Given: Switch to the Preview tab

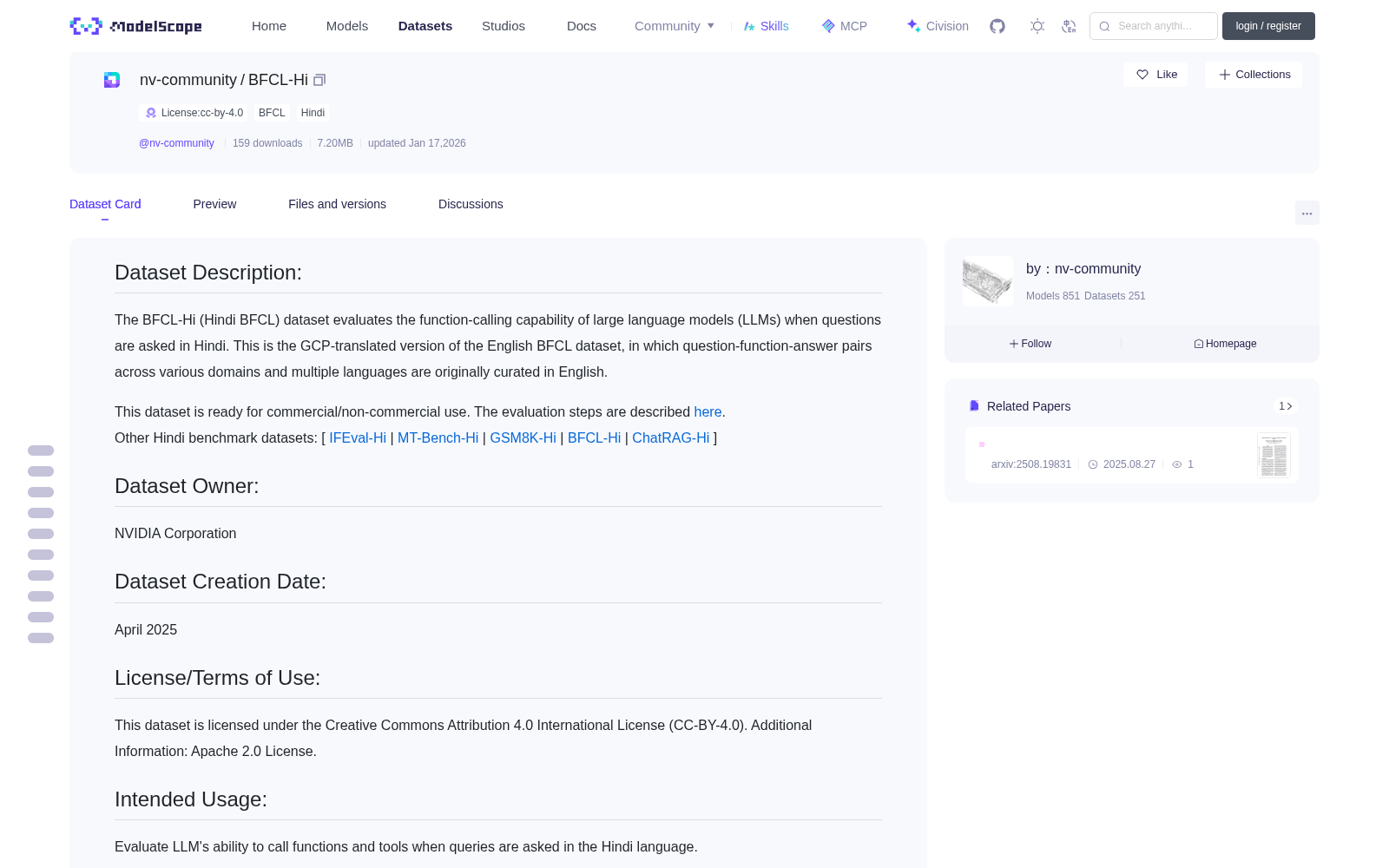Looking at the screenshot, I should [x=214, y=204].
